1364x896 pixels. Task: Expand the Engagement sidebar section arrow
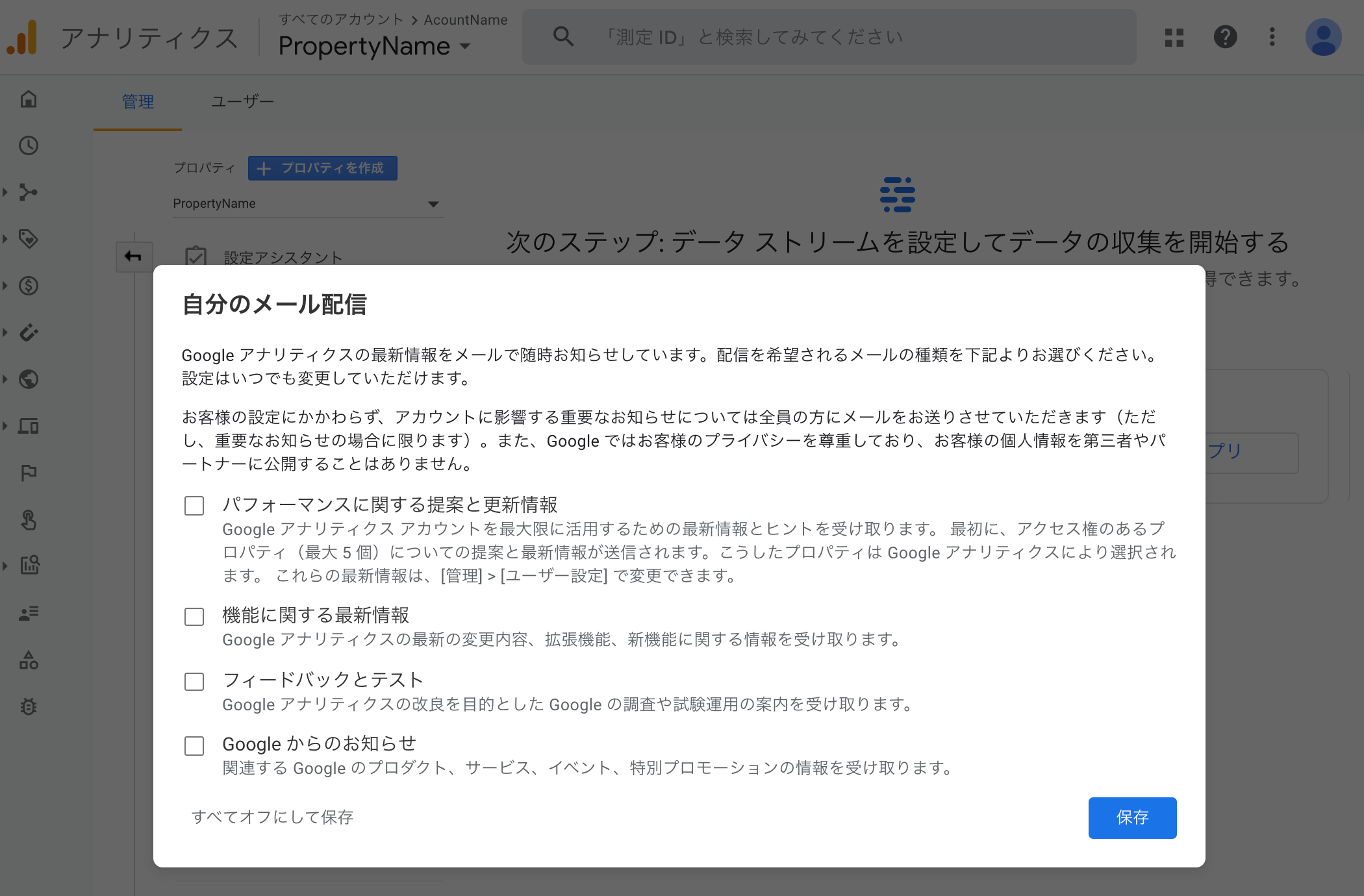(5, 239)
